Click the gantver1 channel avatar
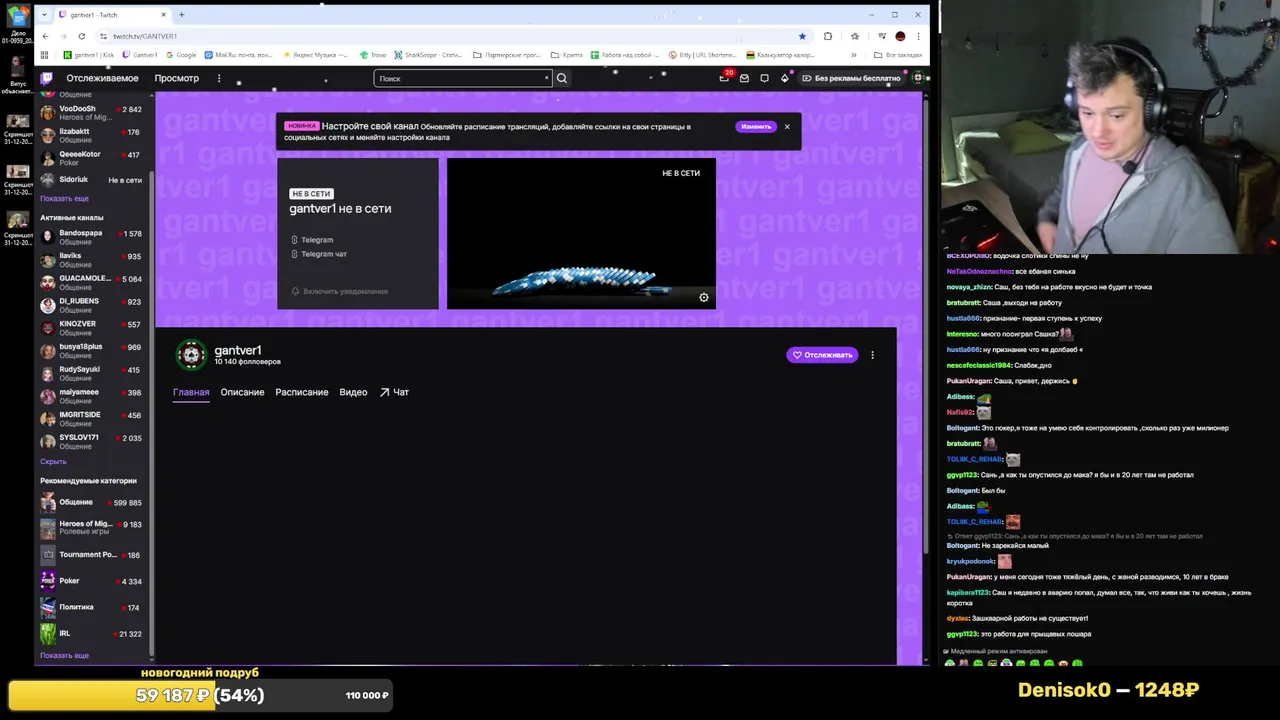Screen dimensions: 1280x720 (x=191, y=355)
